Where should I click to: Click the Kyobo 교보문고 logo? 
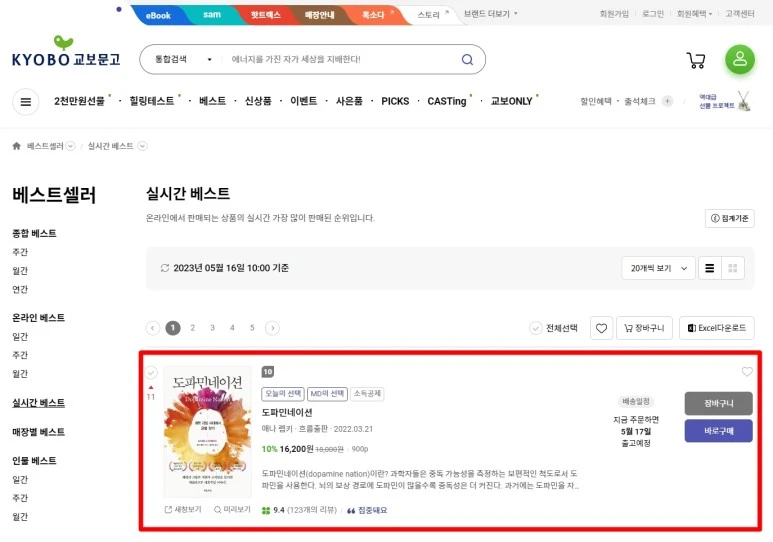(66, 51)
